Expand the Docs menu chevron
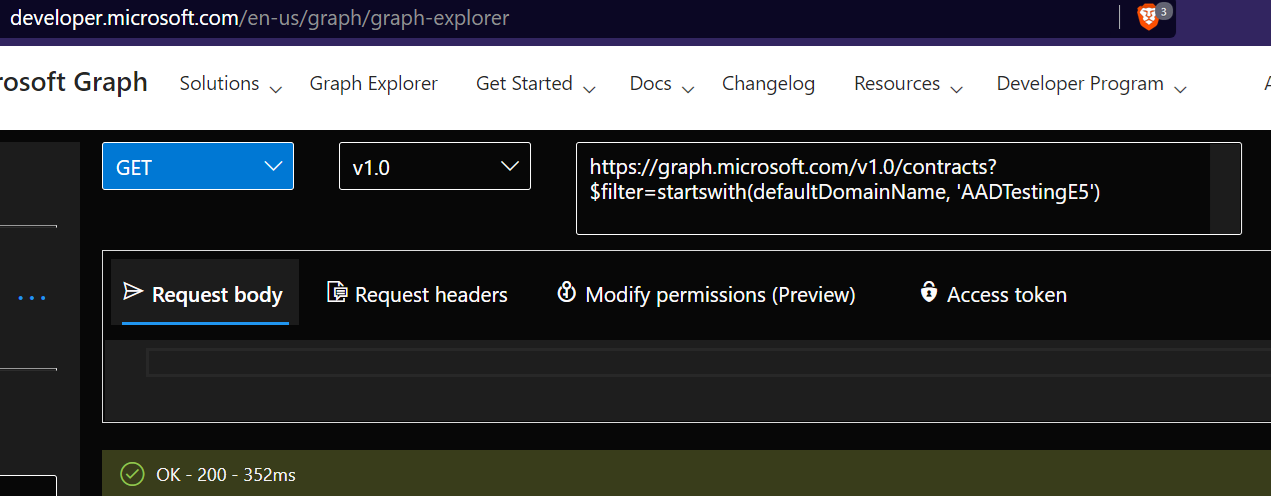This screenshot has width=1271, height=496. pos(688,89)
